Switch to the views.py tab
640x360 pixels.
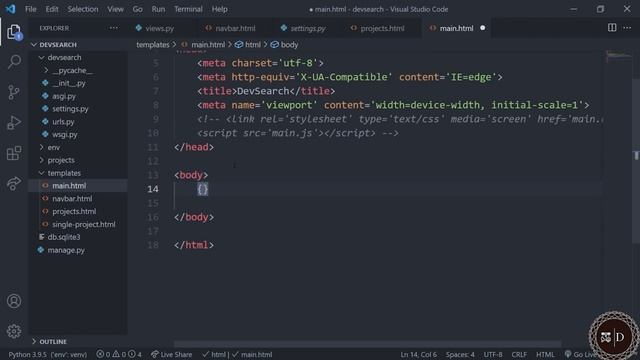pyautogui.click(x=160, y=28)
